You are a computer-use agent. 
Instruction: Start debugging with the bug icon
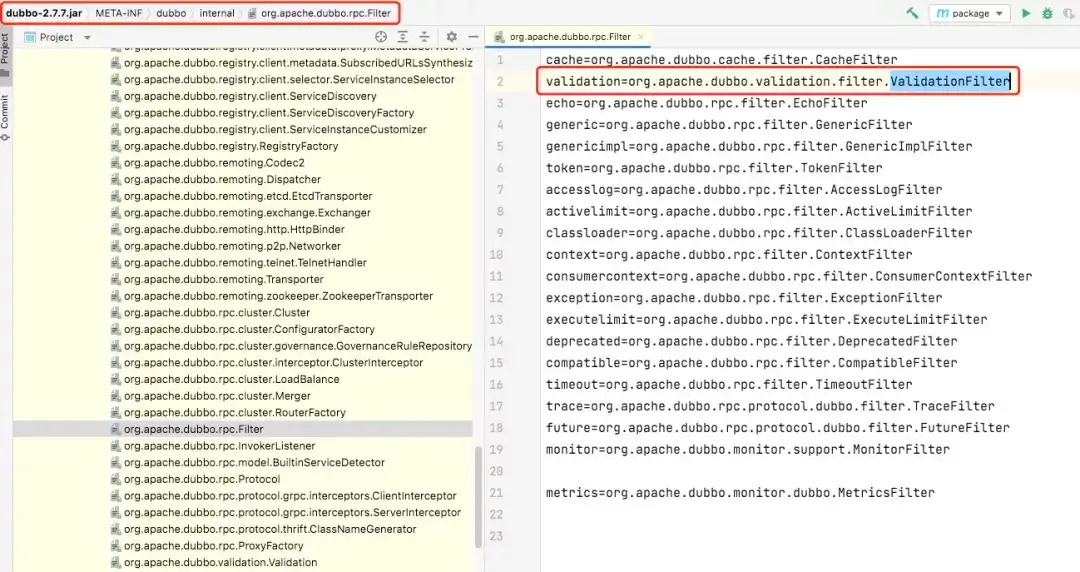(x=1047, y=13)
